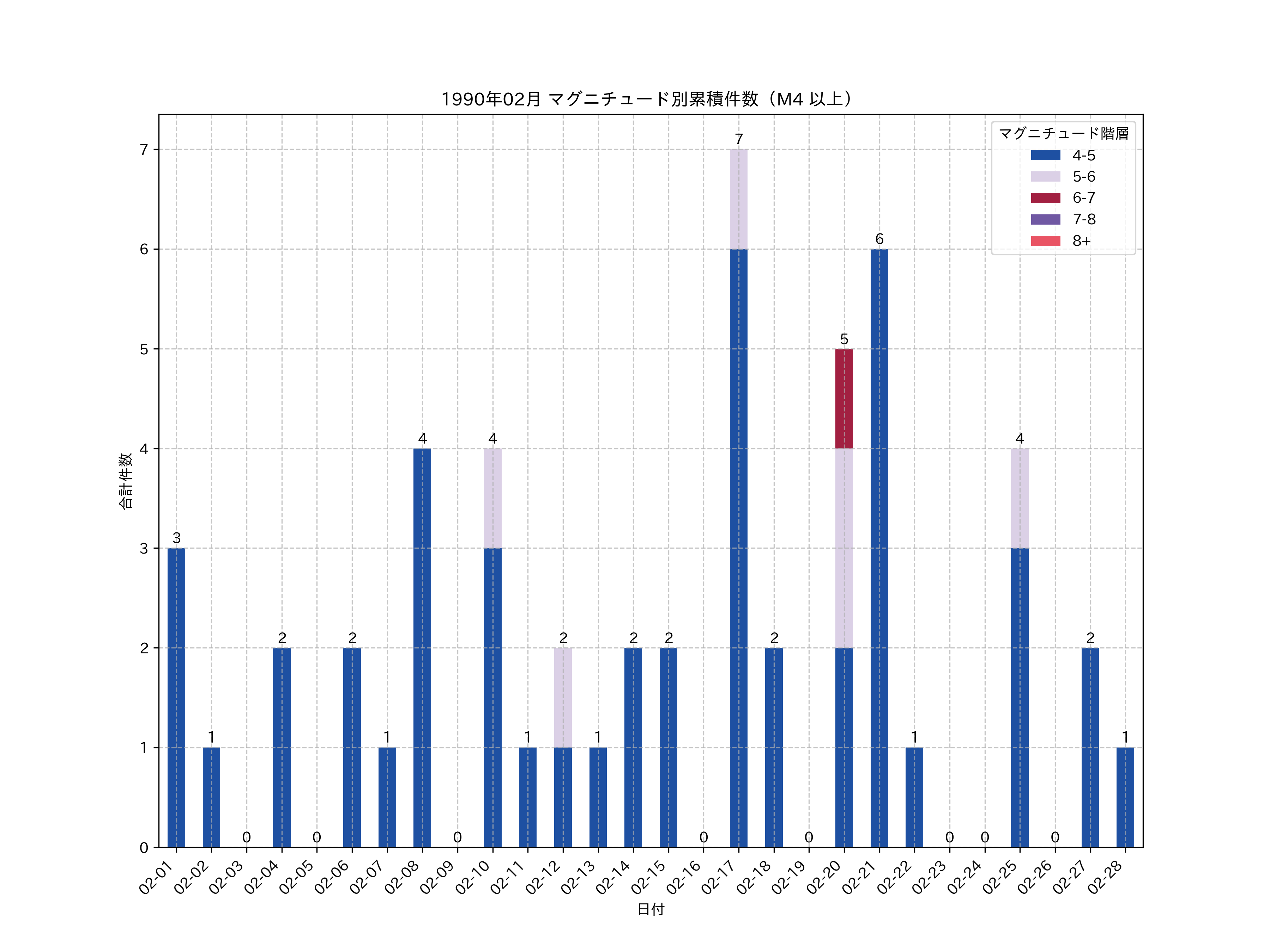Click the value label 7 above 02-17
Viewport: 1270px width, 952px height.
click(x=738, y=139)
